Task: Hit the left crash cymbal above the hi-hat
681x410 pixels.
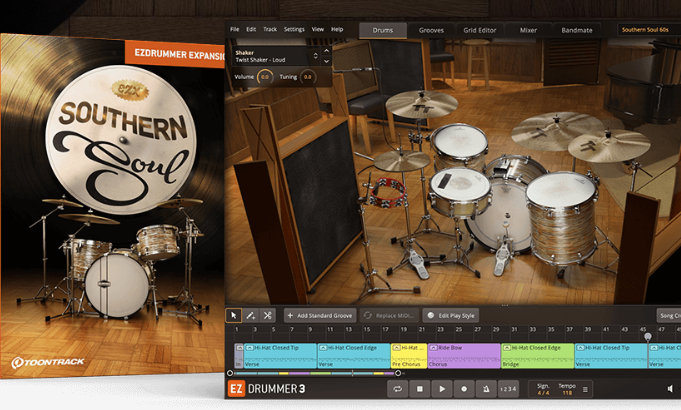Action: point(421,104)
